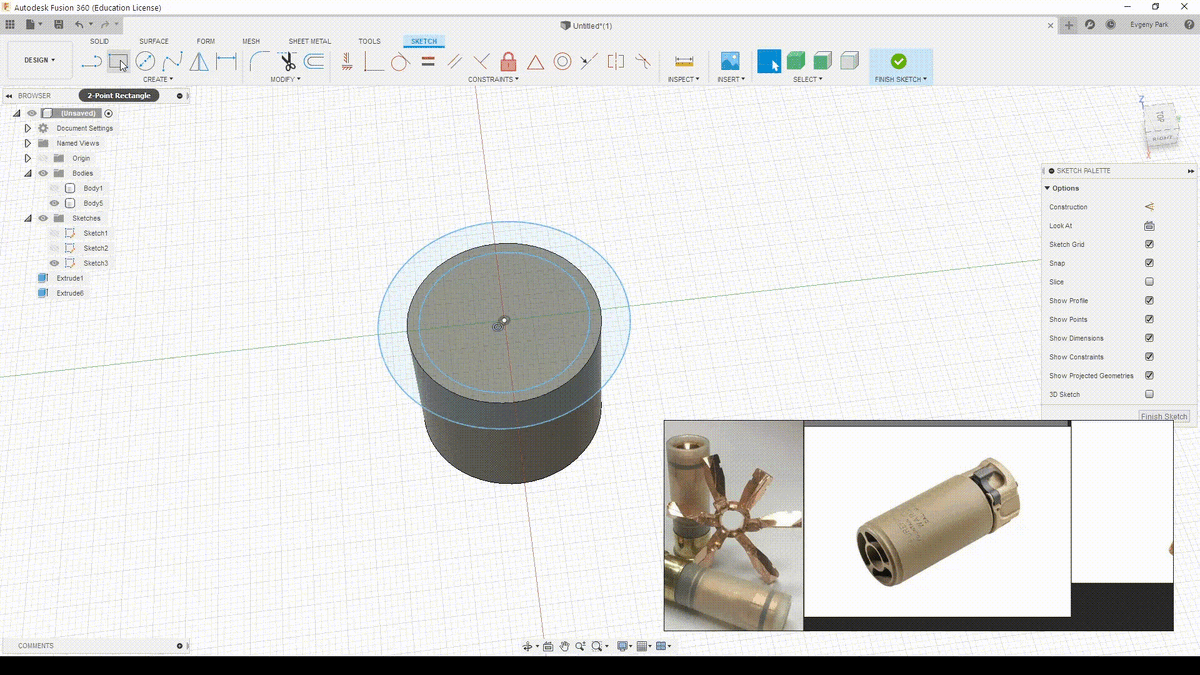Open the CONSTRAINTS dropdown menu
1200x675 pixels.
tap(493, 79)
